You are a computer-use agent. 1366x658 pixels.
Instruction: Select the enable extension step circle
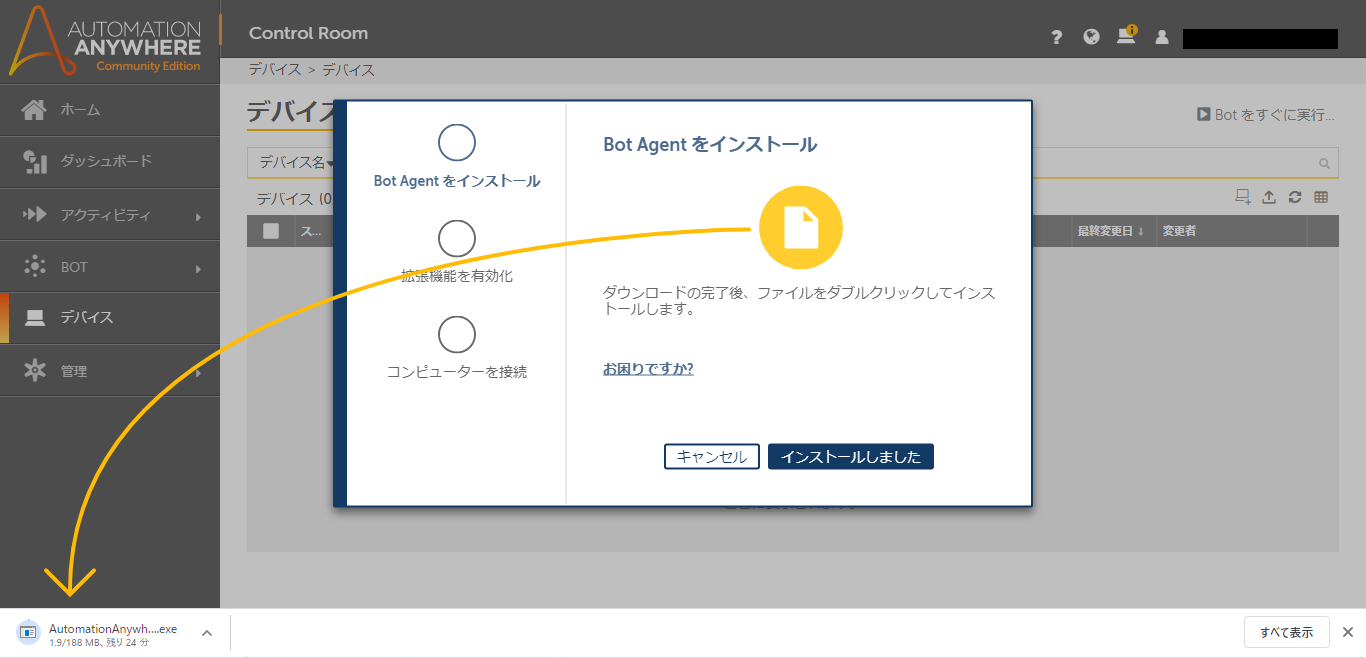click(x=457, y=239)
